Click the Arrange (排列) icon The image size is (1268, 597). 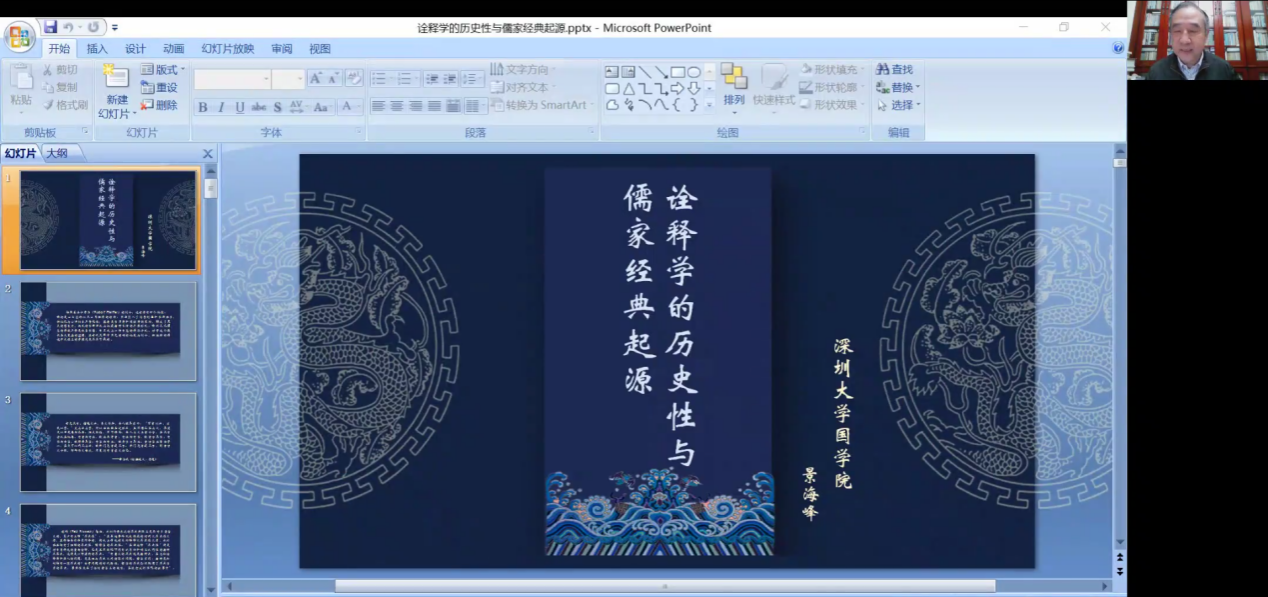click(734, 78)
